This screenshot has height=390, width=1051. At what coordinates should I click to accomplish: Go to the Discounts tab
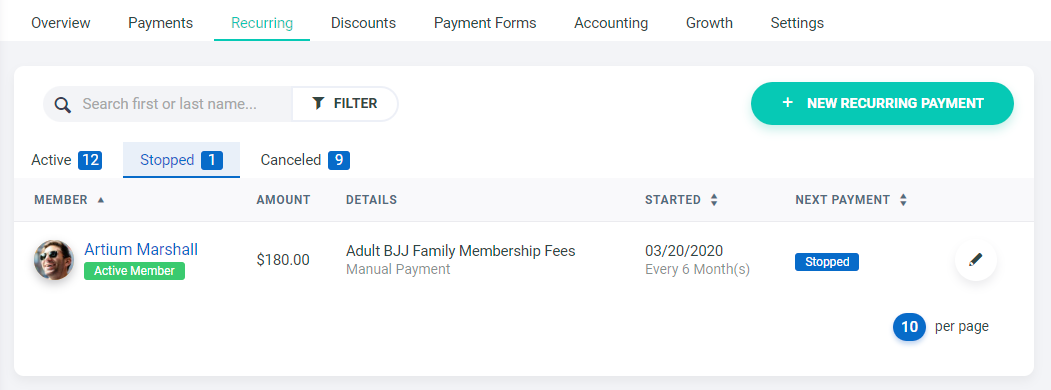coord(363,23)
